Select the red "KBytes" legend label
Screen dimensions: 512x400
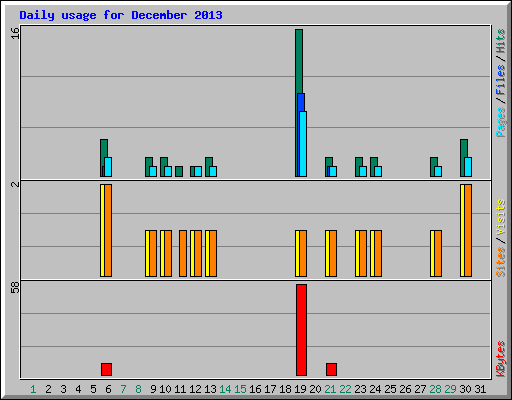(500, 359)
